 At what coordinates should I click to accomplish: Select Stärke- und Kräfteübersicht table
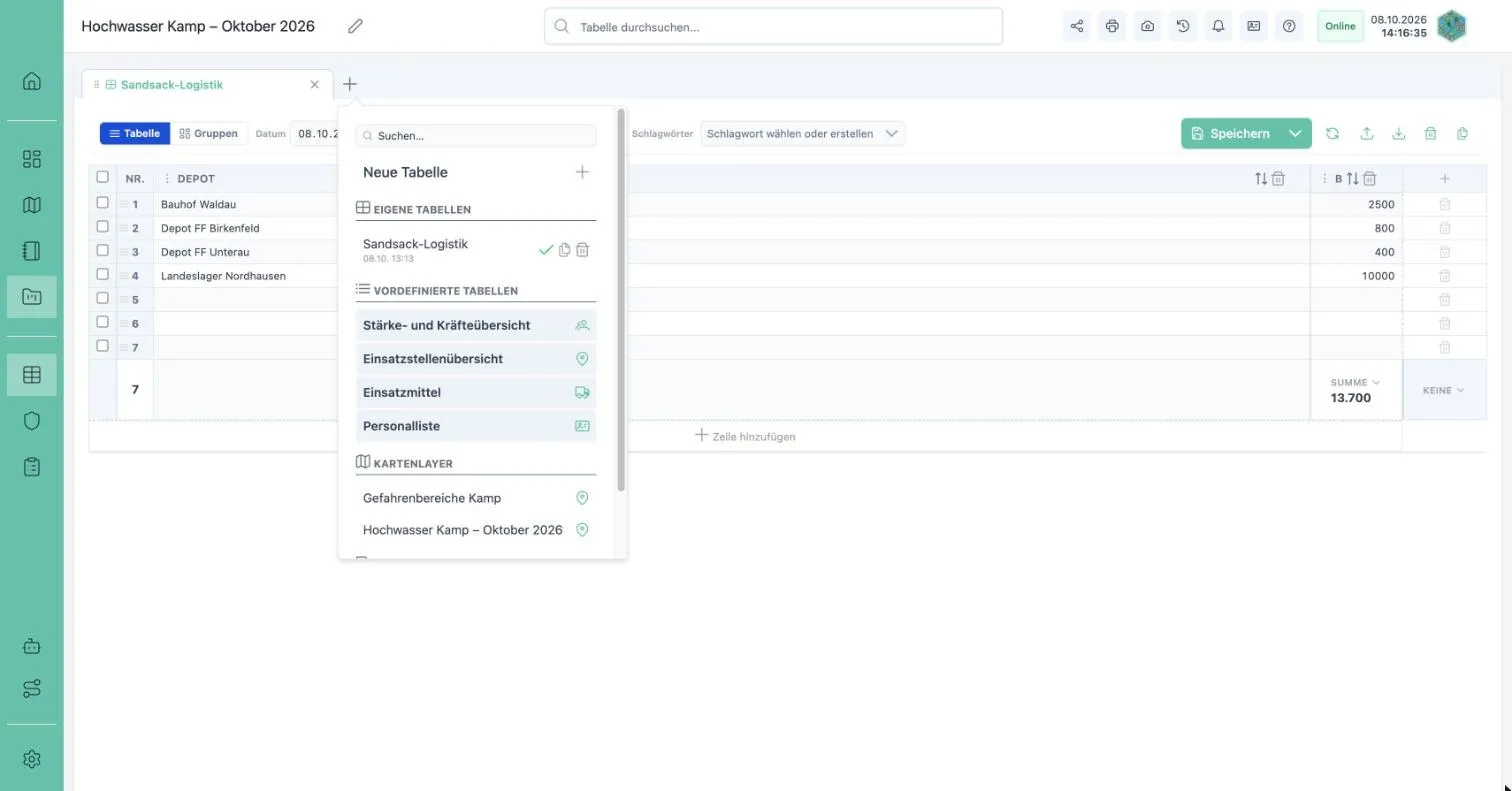pos(476,325)
